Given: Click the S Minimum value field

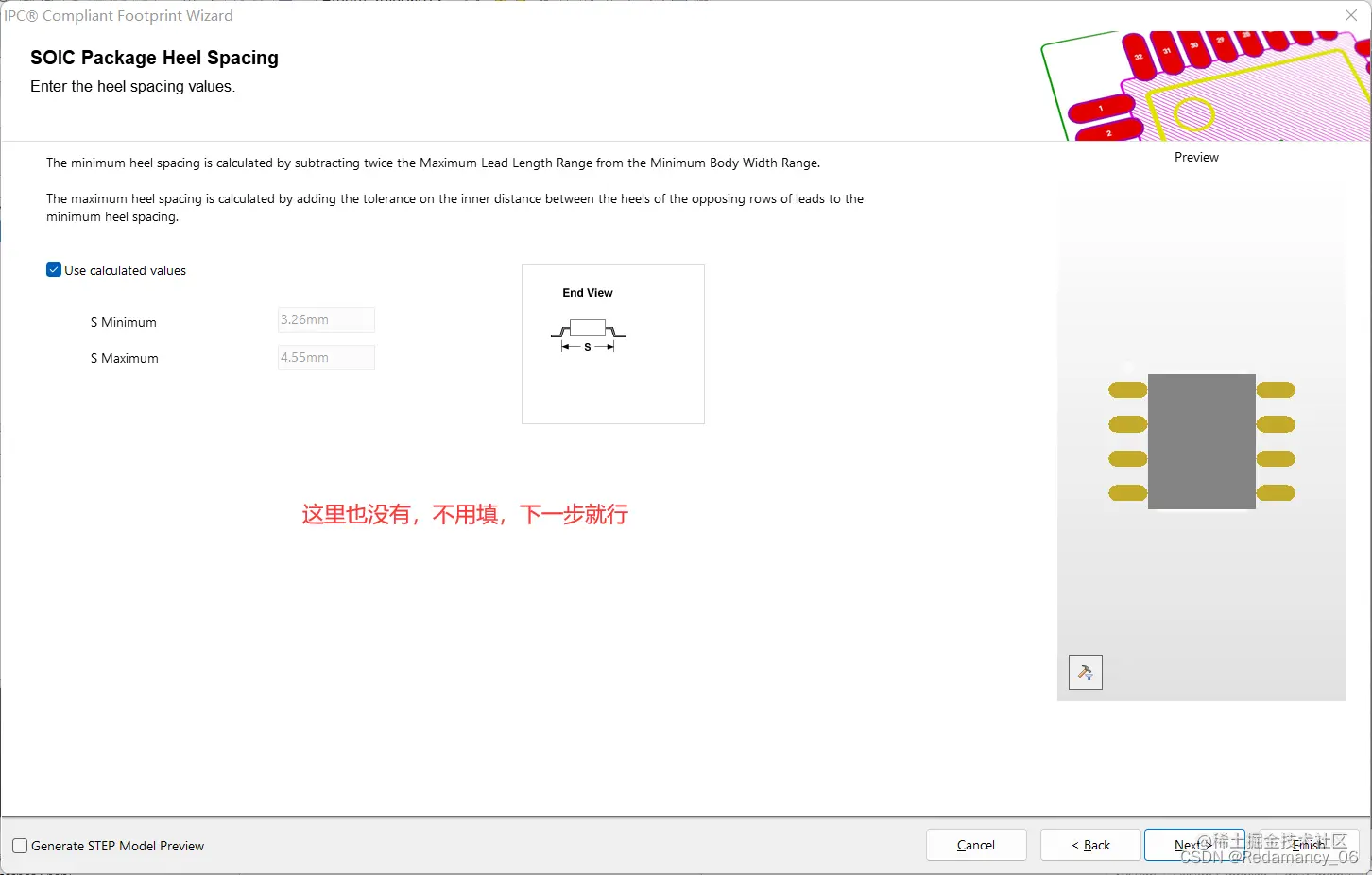Looking at the screenshot, I should coord(325,319).
